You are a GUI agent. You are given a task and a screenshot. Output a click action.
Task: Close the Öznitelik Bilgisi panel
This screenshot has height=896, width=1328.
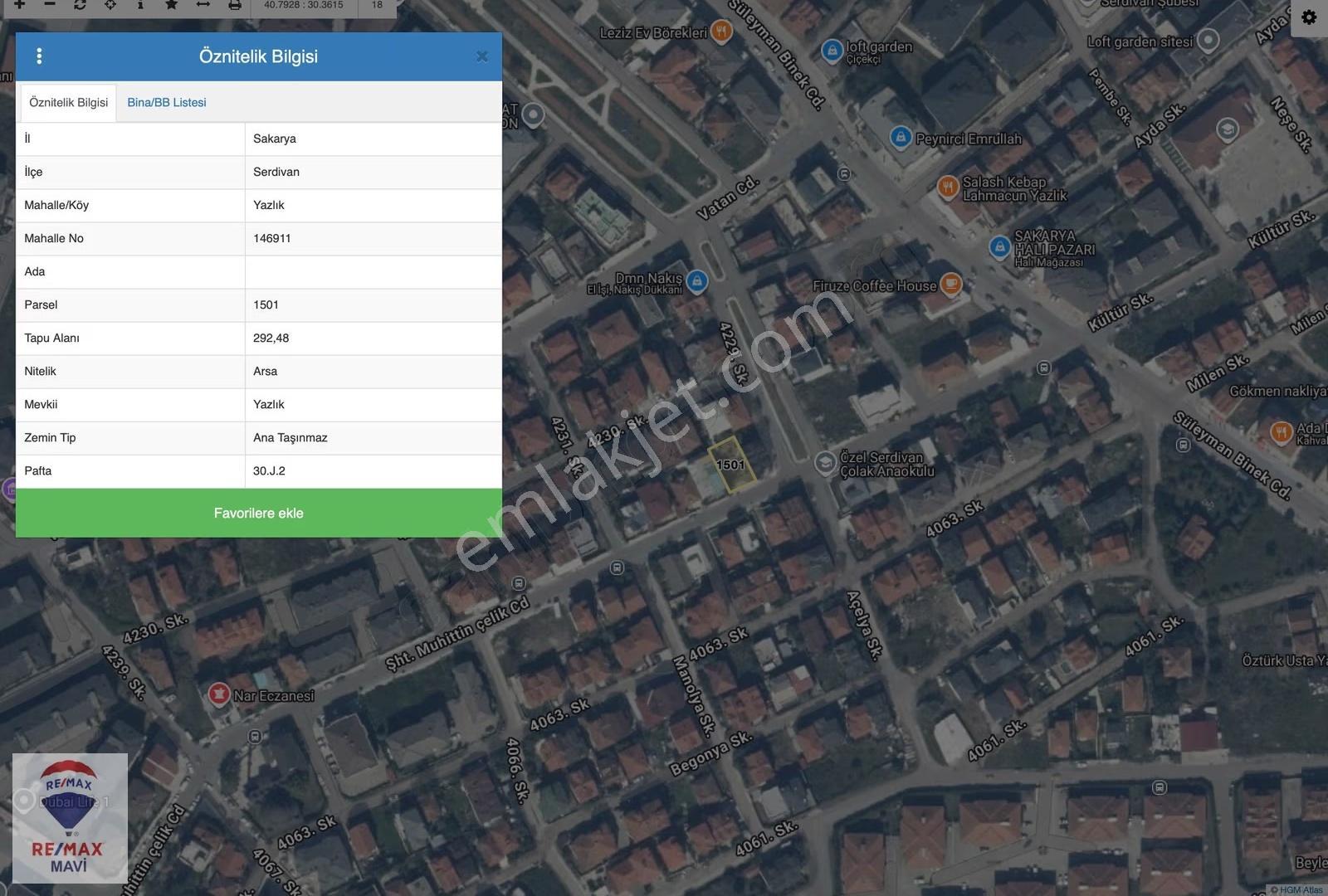click(482, 56)
